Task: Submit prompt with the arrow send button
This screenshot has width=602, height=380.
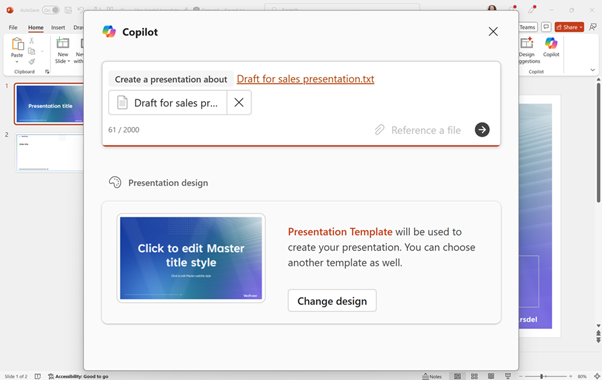Action: (482, 130)
